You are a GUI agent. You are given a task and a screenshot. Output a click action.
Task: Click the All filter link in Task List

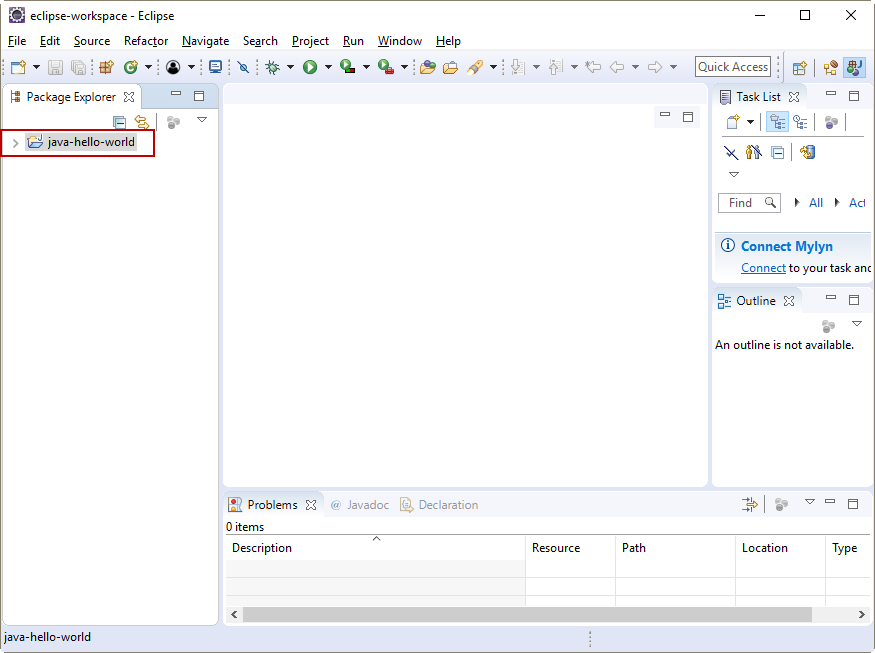coord(816,203)
